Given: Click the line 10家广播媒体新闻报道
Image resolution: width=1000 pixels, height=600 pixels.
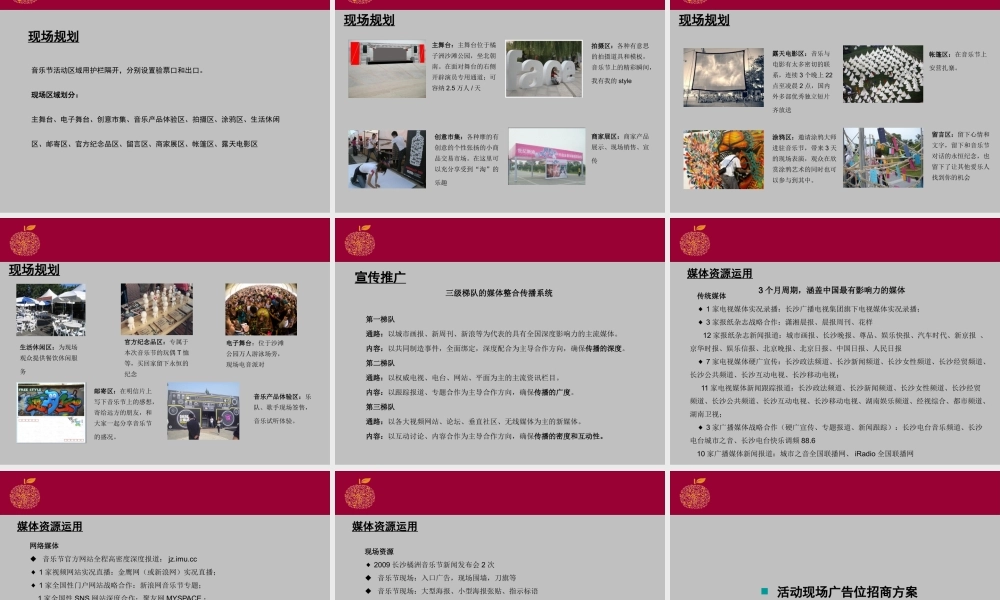Looking at the screenshot, I should pyautogui.click(x=805, y=454).
